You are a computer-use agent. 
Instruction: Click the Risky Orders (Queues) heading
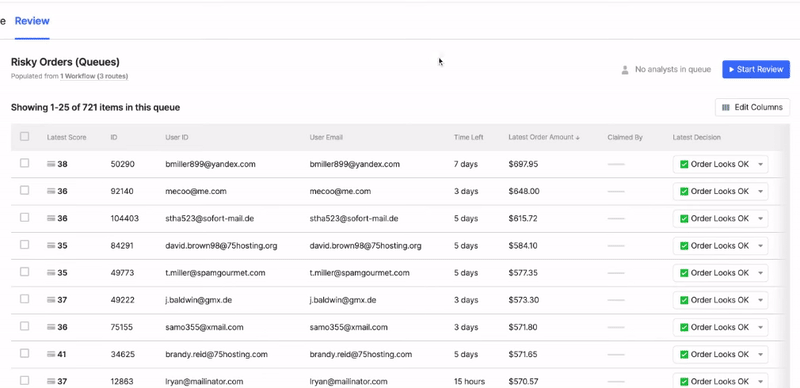click(x=65, y=62)
